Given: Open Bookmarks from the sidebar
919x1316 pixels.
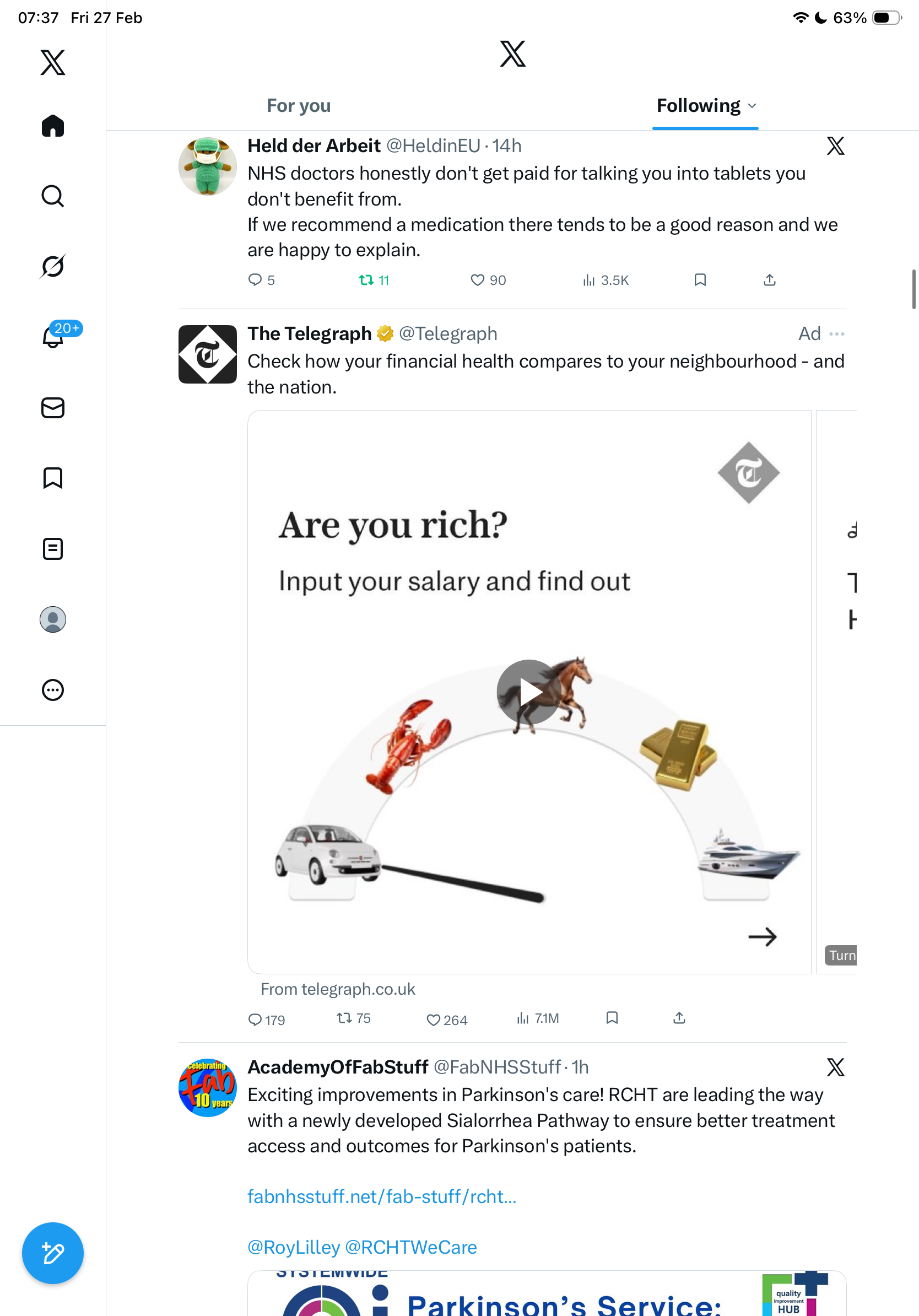Looking at the screenshot, I should pos(53,478).
